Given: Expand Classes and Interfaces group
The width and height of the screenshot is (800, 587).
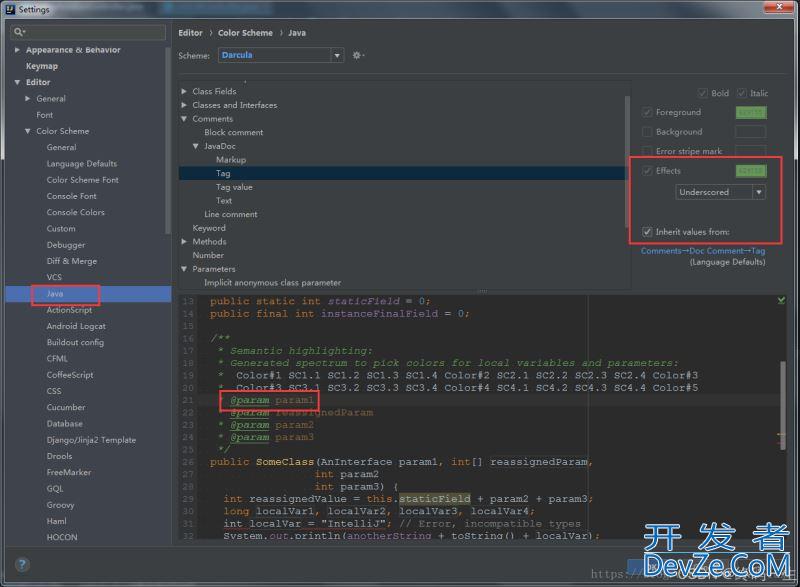Looking at the screenshot, I should point(184,105).
